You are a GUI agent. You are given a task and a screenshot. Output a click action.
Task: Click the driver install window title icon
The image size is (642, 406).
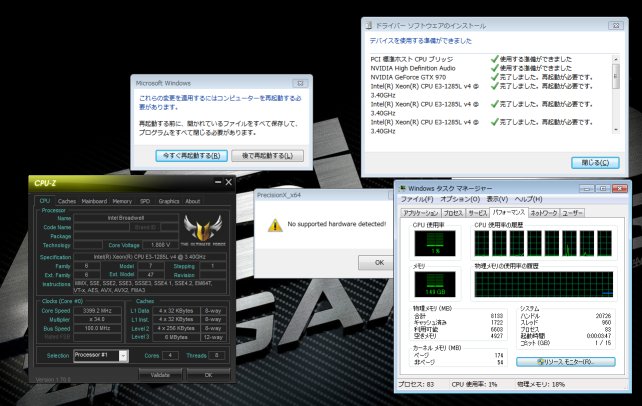(x=369, y=26)
